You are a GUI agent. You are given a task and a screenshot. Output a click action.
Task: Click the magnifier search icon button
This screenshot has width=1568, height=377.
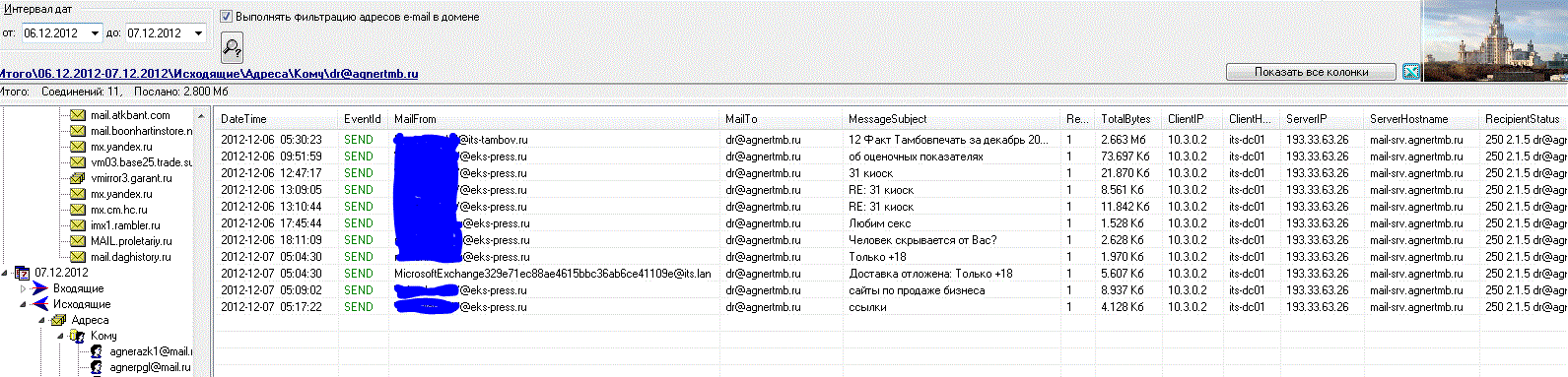tap(231, 46)
